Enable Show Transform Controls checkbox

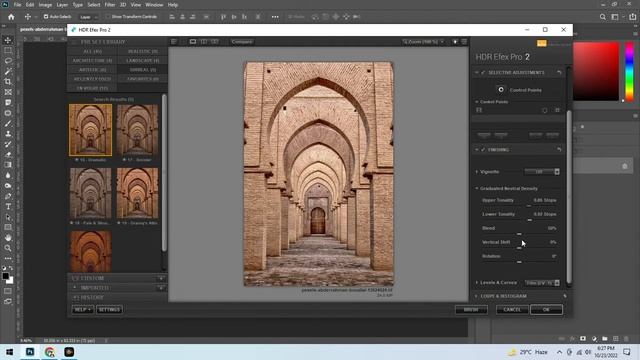(x=108, y=17)
